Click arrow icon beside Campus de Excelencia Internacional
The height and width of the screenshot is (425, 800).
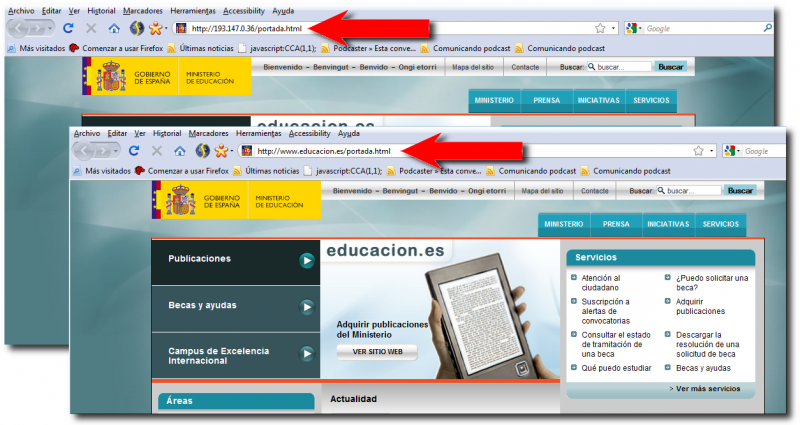click(307, 352)
